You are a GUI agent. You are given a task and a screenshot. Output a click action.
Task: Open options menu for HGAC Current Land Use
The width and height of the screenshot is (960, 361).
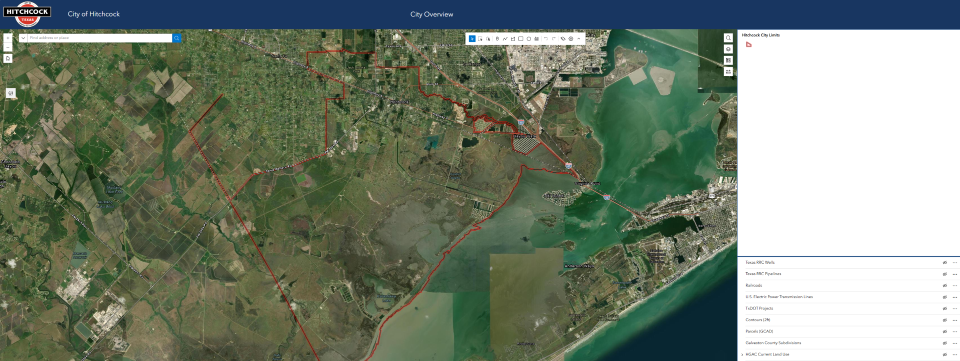(954, 355)
